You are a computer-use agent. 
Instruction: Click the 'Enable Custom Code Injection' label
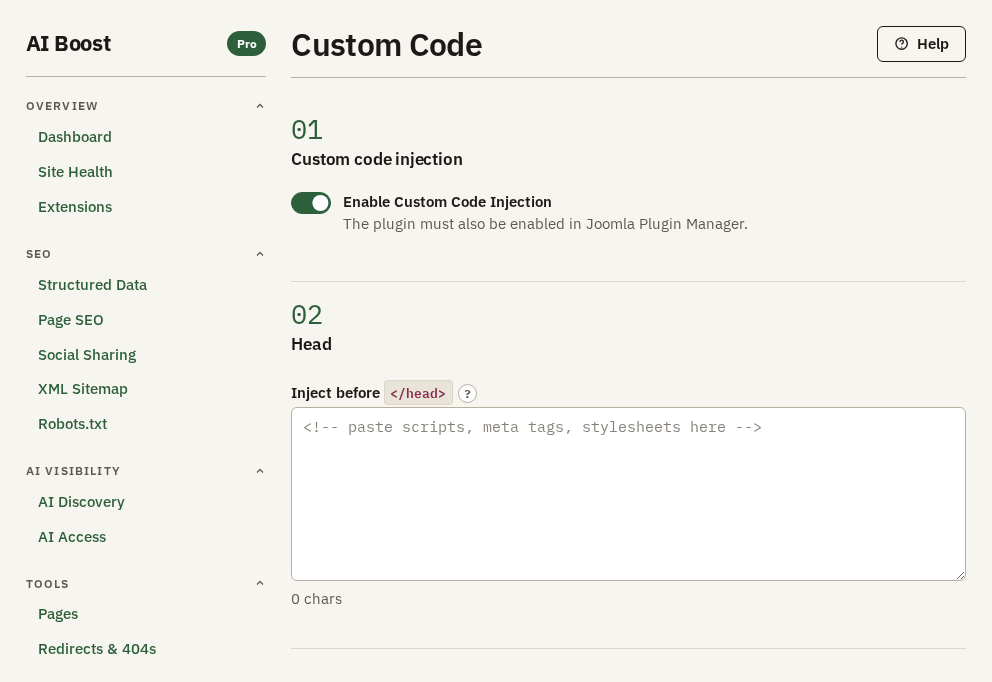[447, 202]
